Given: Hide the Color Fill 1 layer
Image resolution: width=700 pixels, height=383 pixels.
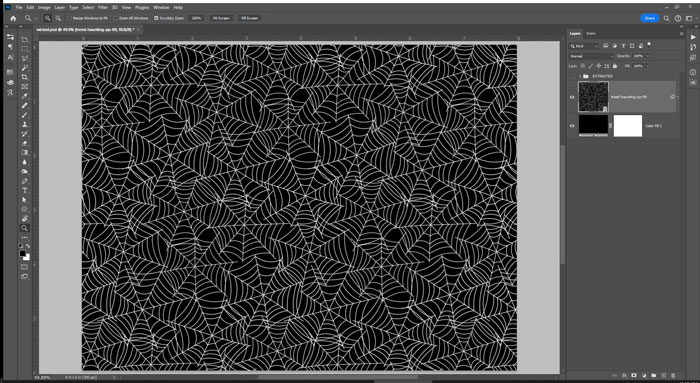Looking at the screenshot, I should click(572, 126).
